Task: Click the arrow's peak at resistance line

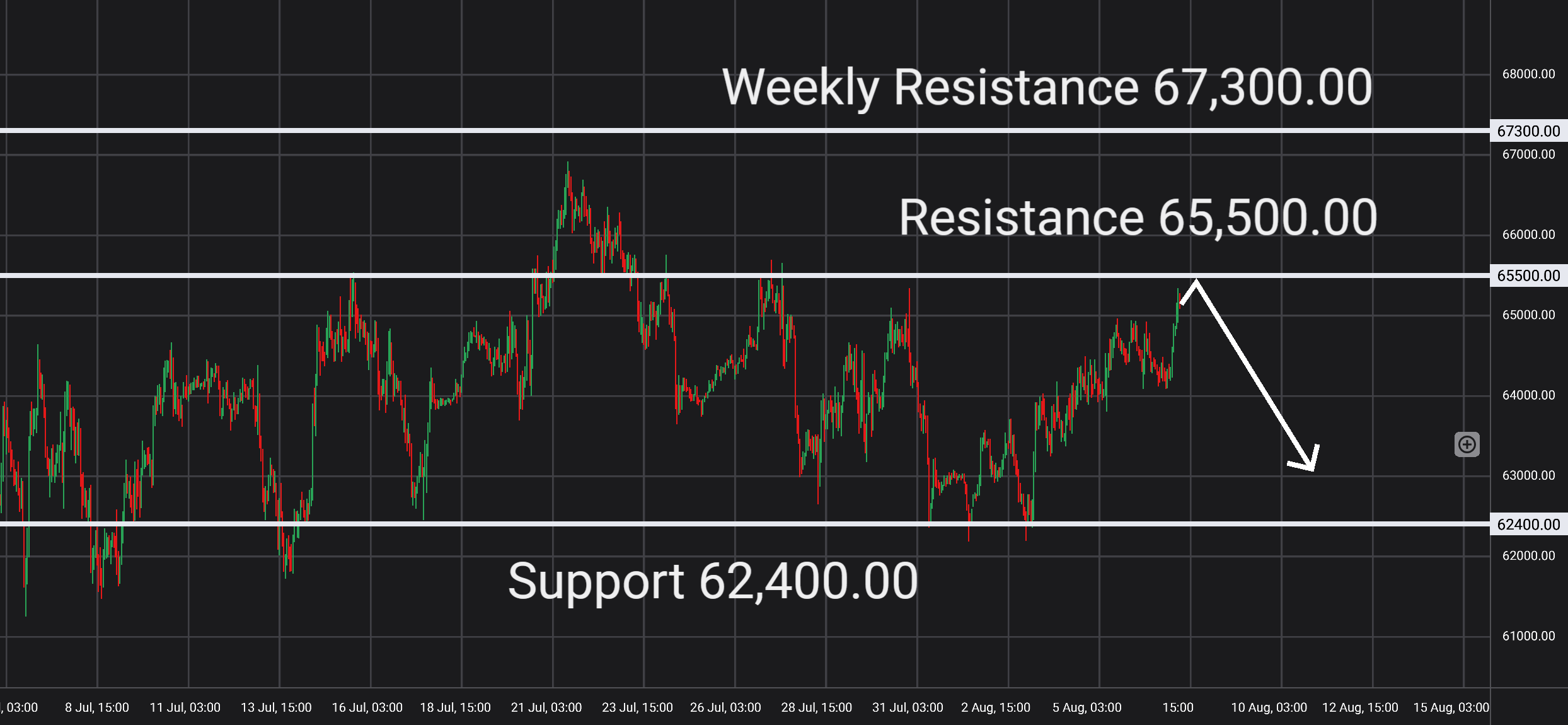Action: 1196,281
